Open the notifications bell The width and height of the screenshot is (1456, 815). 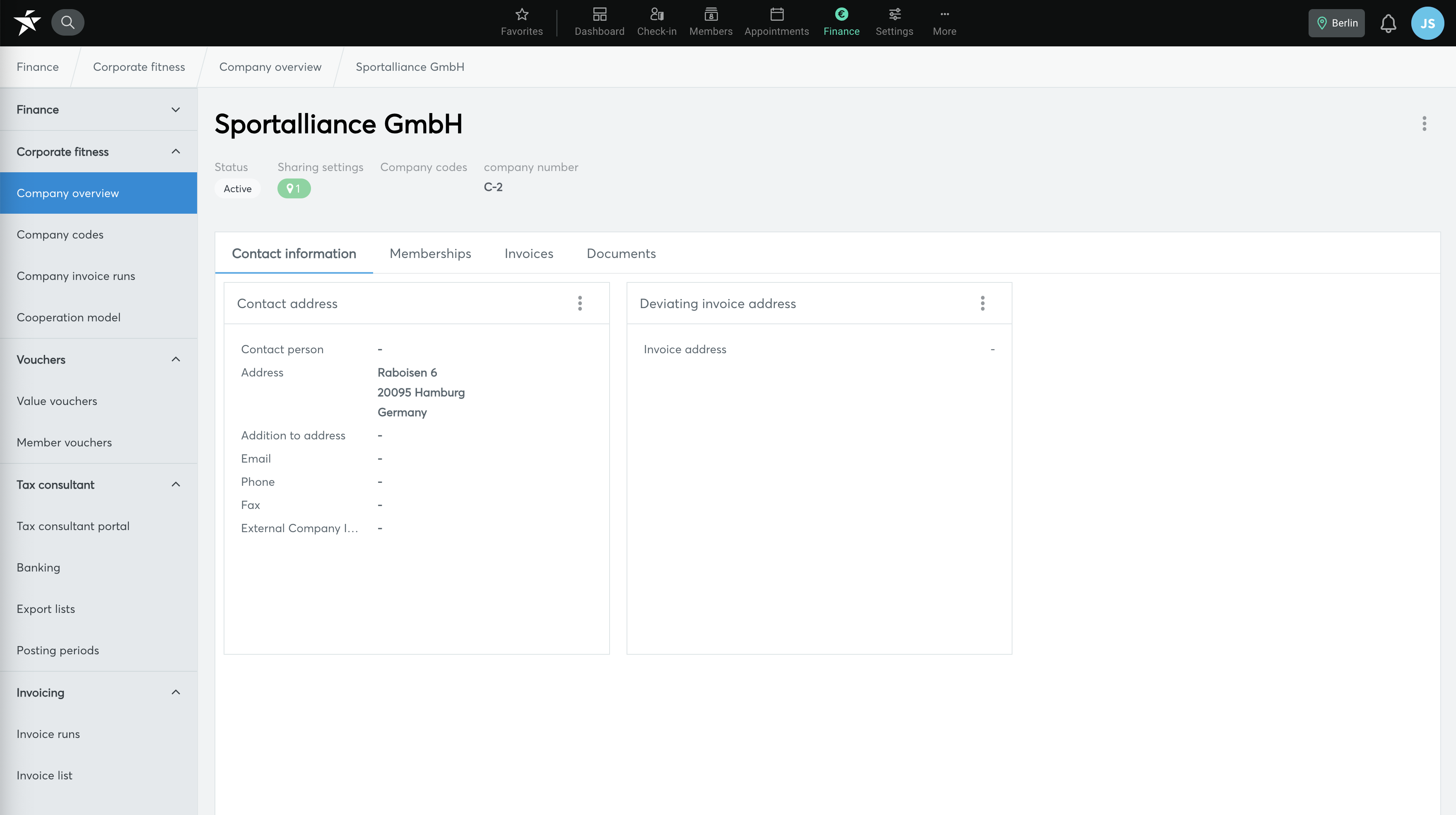coord(1388,23)
